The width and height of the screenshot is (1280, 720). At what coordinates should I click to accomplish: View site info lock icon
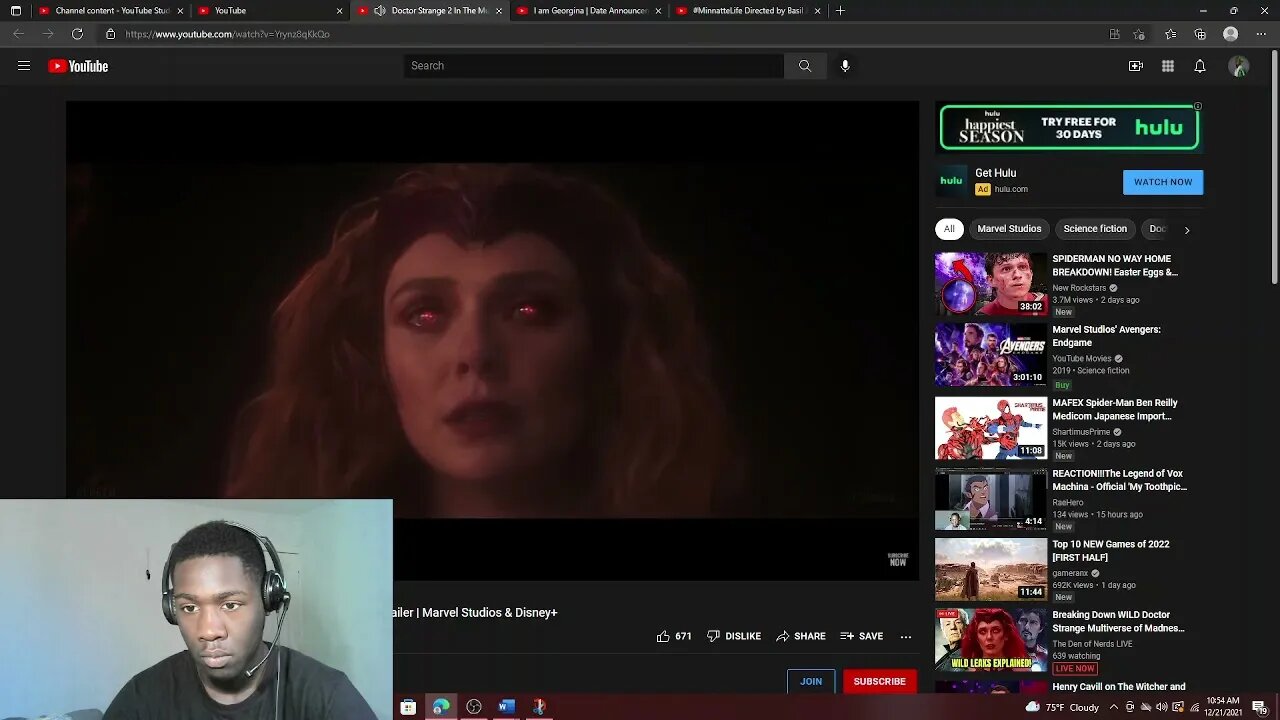(111, 34)
